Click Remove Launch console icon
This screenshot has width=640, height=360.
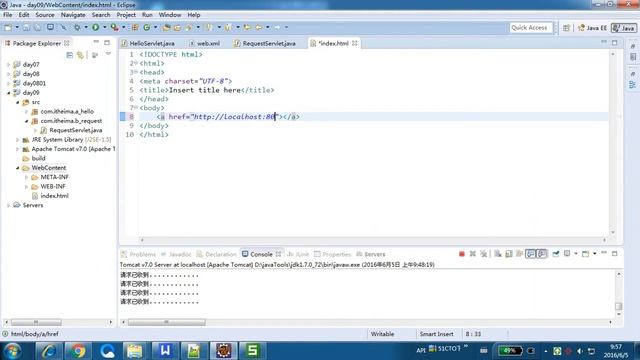click(473, 254)
